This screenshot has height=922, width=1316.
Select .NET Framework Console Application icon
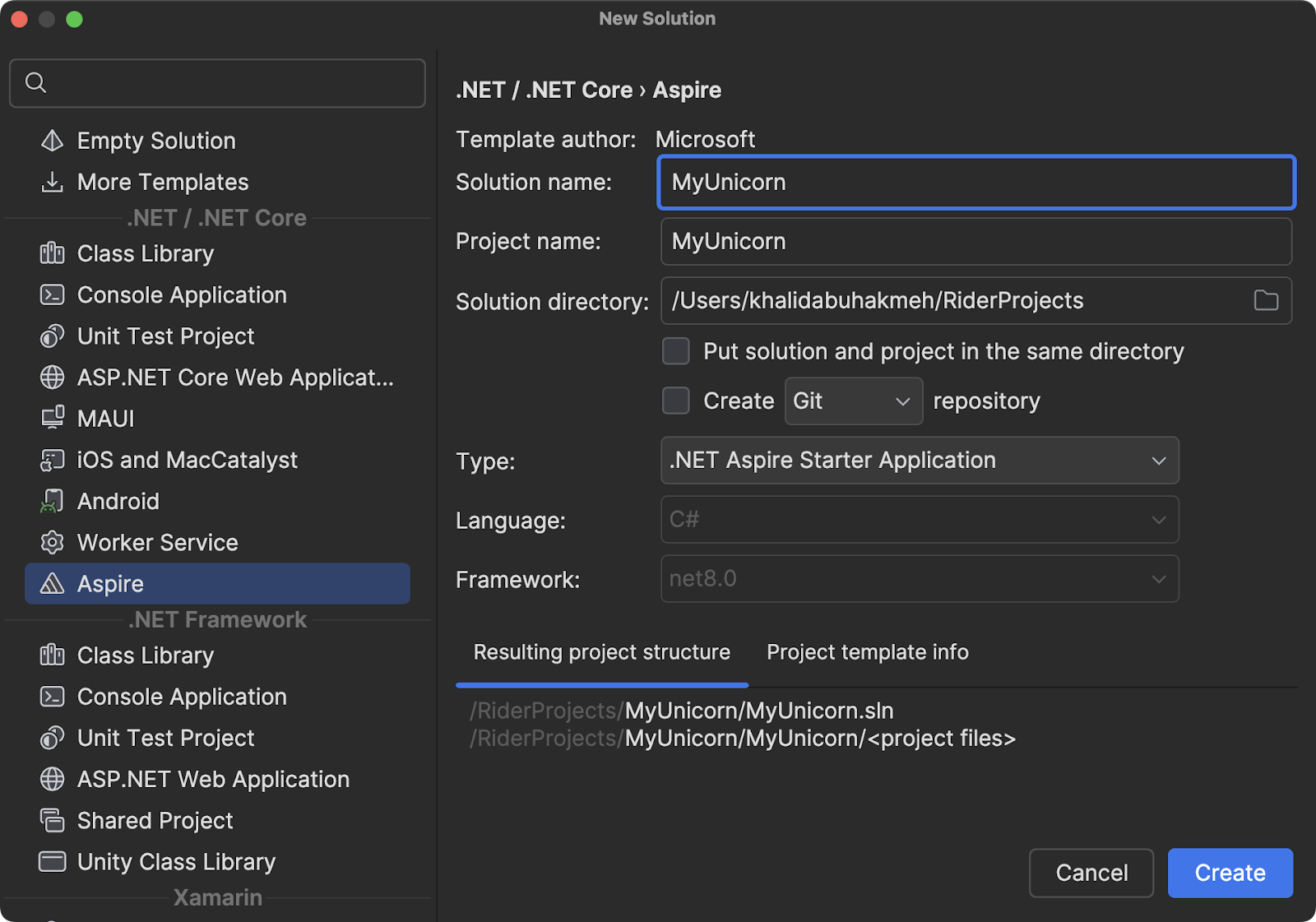52,697
